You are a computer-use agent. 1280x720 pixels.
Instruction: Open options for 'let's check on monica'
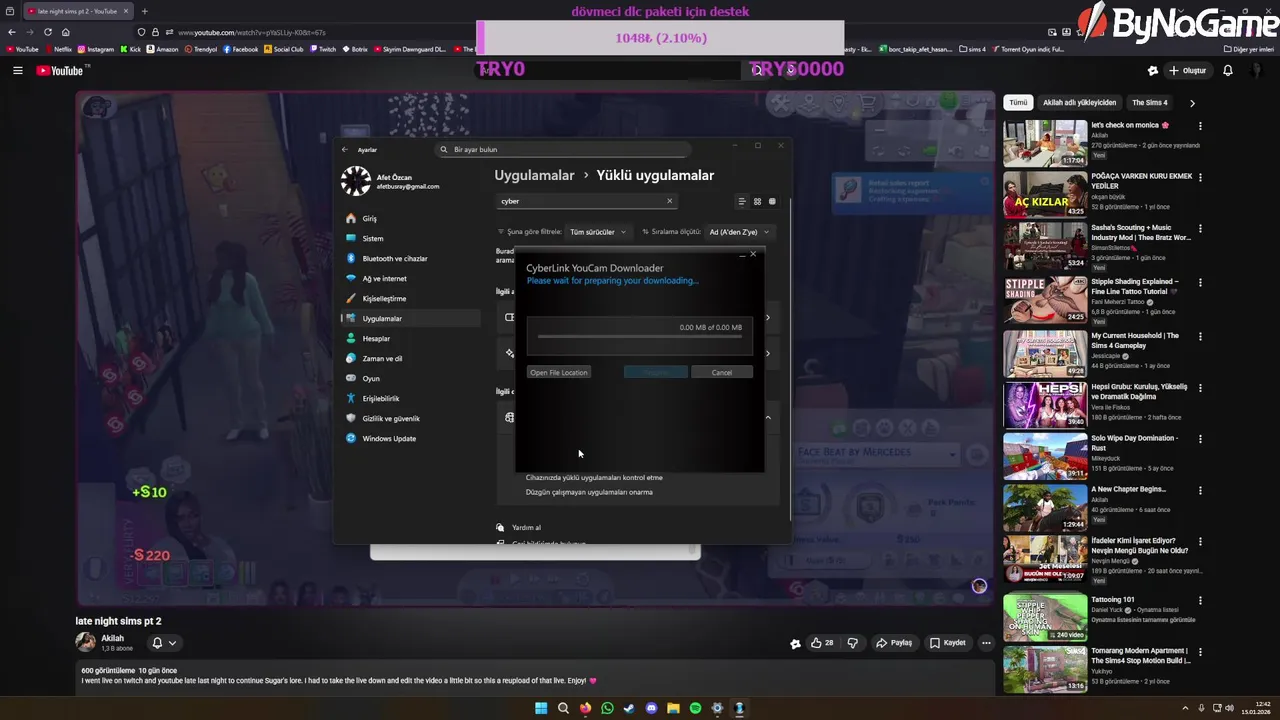coord(1200,126)
